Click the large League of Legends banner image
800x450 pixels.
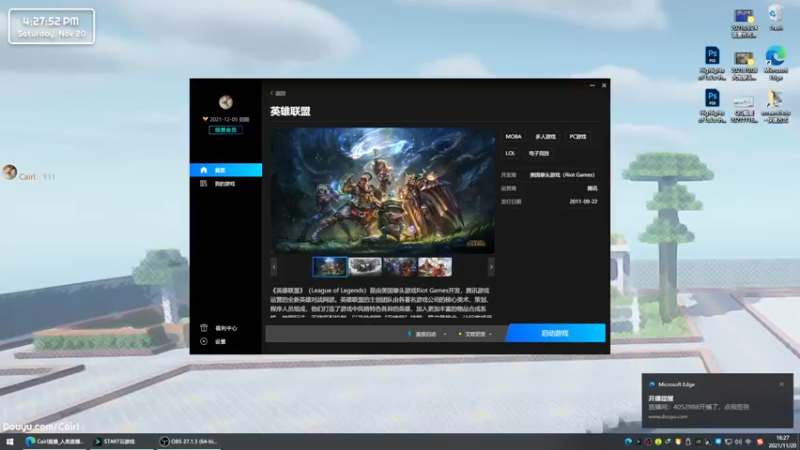coord(382,190)
